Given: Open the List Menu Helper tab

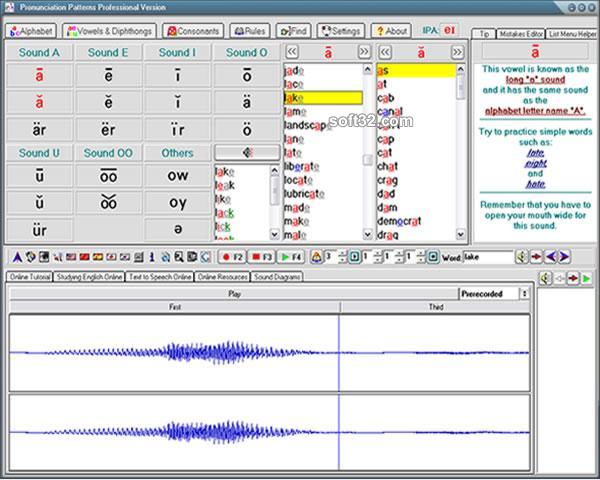Looking at the screenshot, I should (572, 34).
